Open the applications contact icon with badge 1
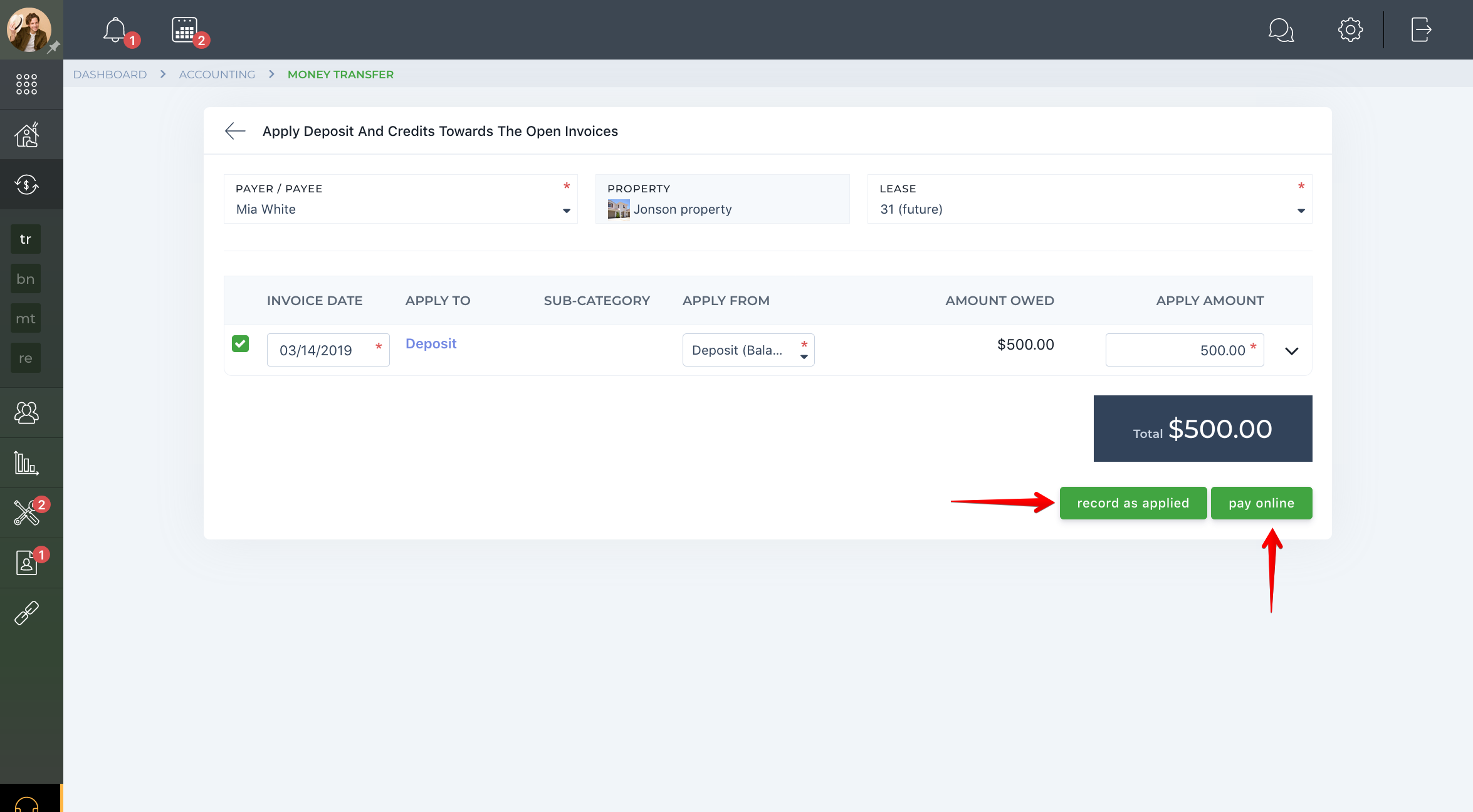This screenshot has height=812, width=1473. (26, 563)
